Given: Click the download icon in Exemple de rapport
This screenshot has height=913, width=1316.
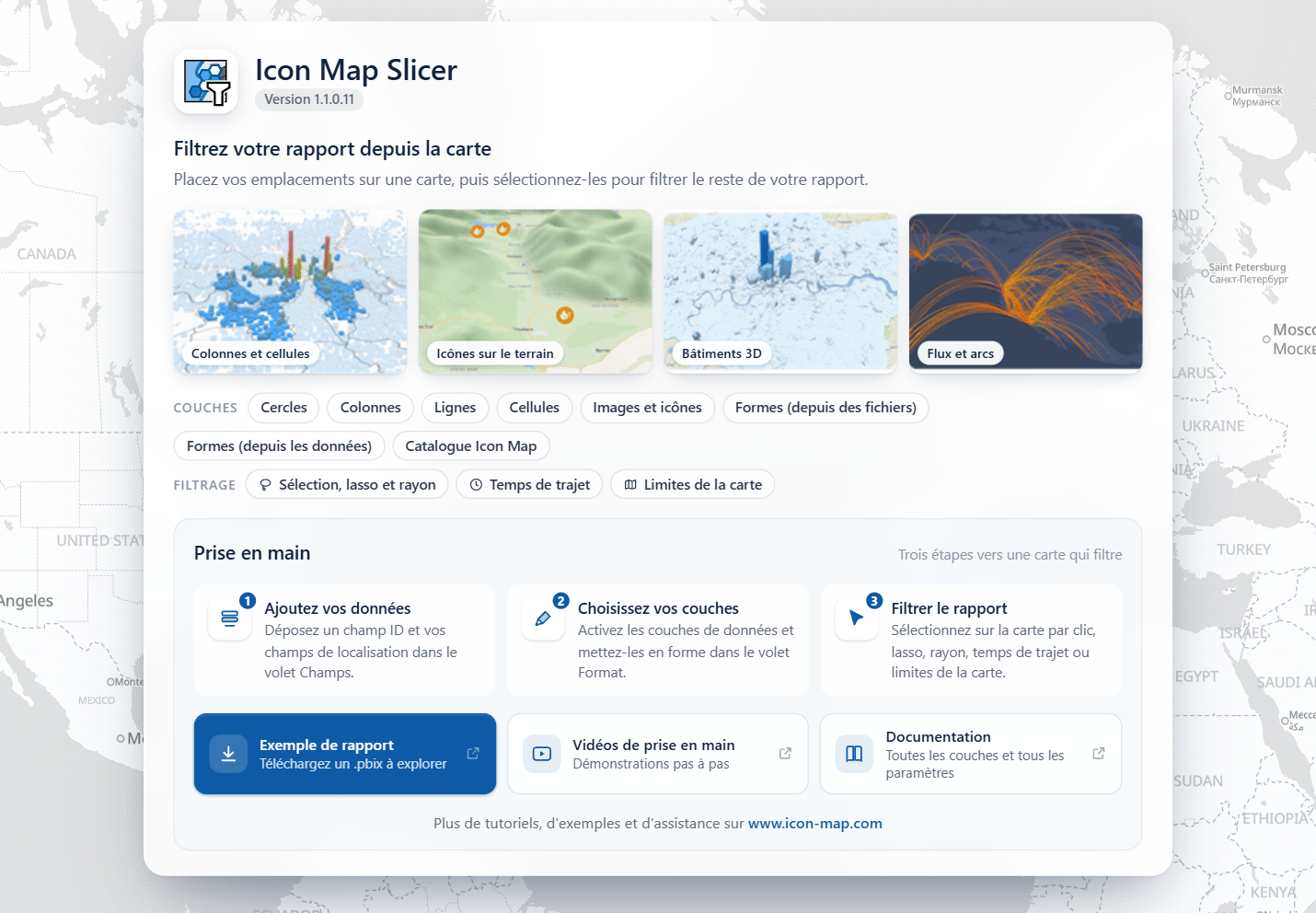Looking at the screenshot, I should 228,754.
